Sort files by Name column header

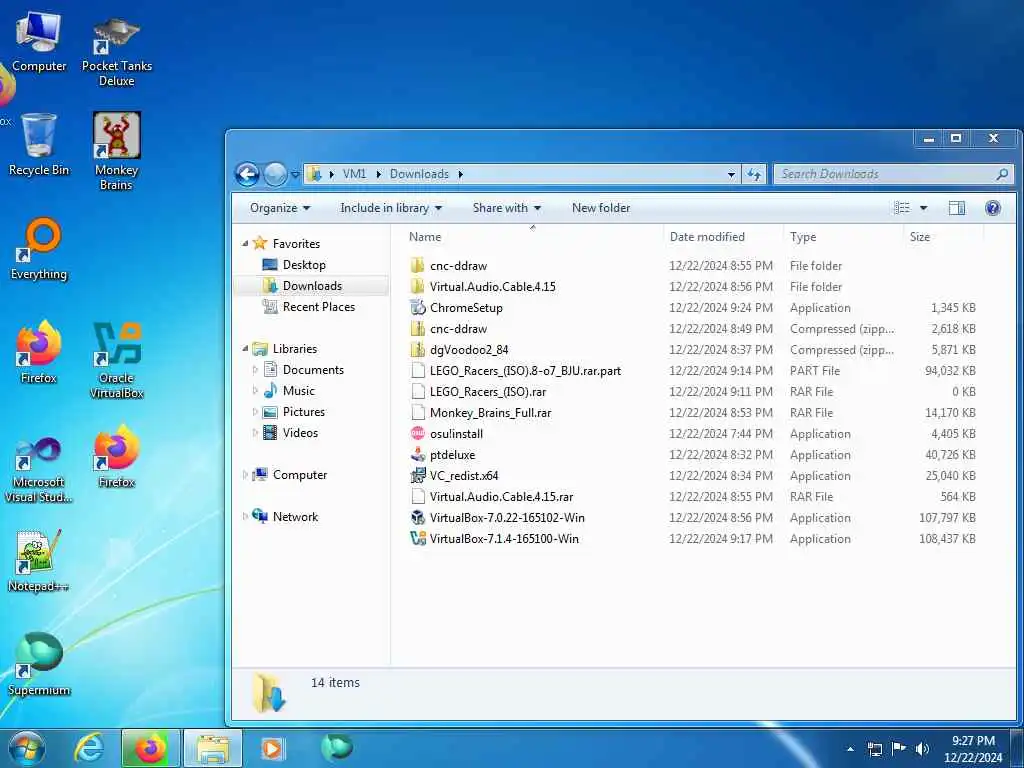(x=532, y=237)
